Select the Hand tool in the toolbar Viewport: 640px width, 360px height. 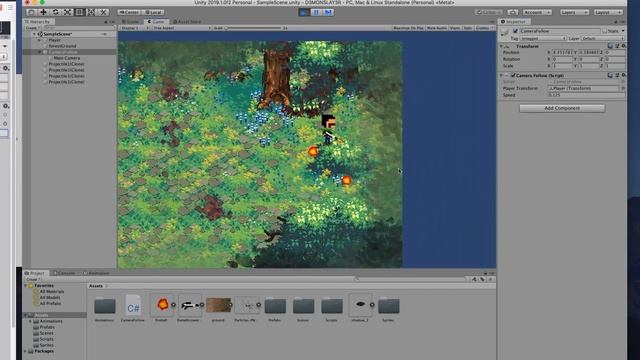pyautogui.click(x=31, y=12)
